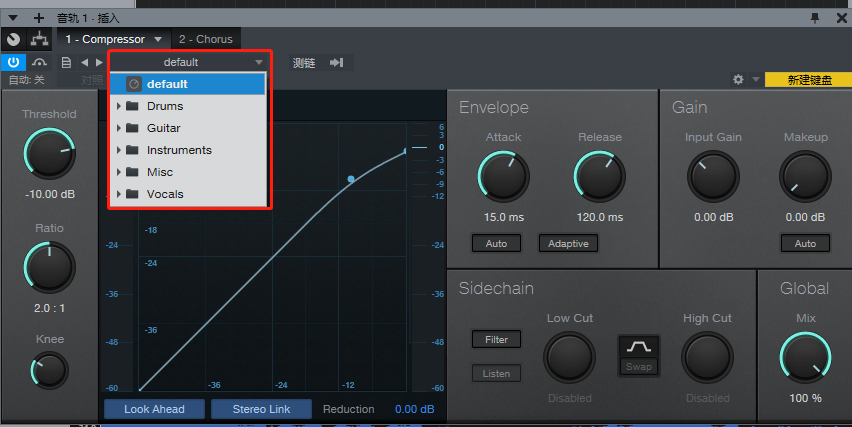Viewport: 852px width, 427px height.
Task: Toggle the Look Ahead button
Action: click(155, 409)
